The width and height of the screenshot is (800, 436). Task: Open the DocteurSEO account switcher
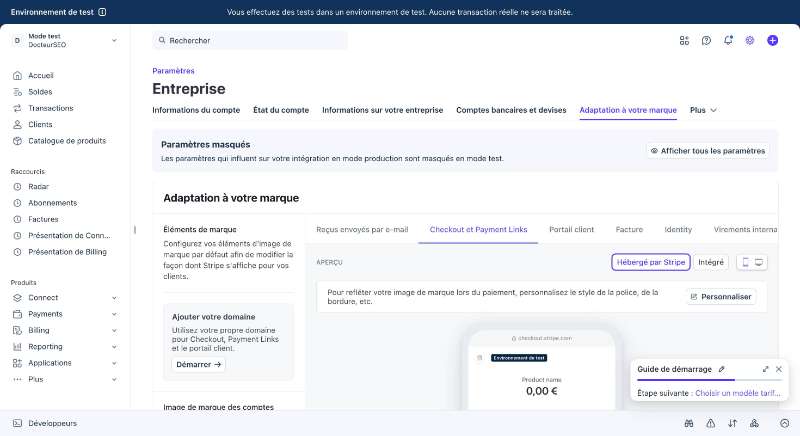pyautogui.click(x=65, y=40)
